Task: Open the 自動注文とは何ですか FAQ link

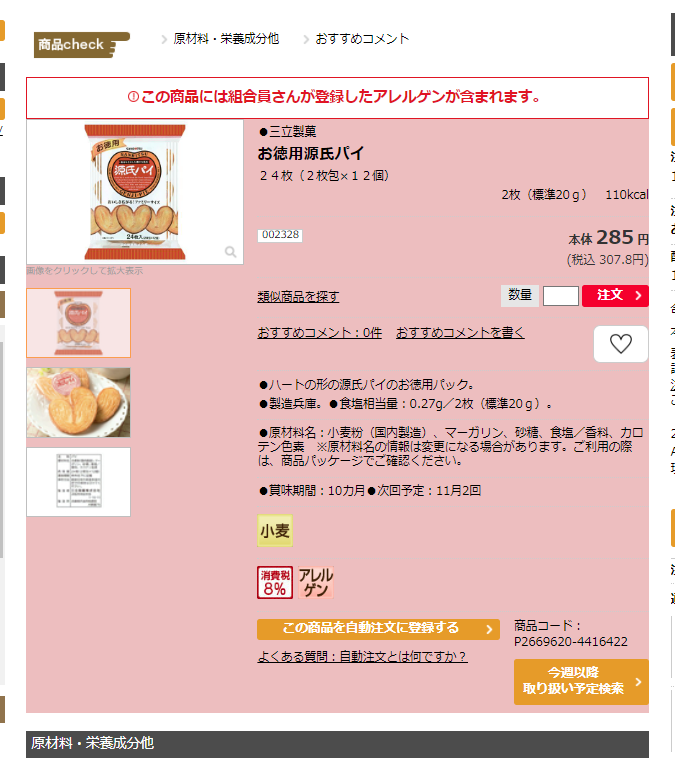Action: pos(362,656)
